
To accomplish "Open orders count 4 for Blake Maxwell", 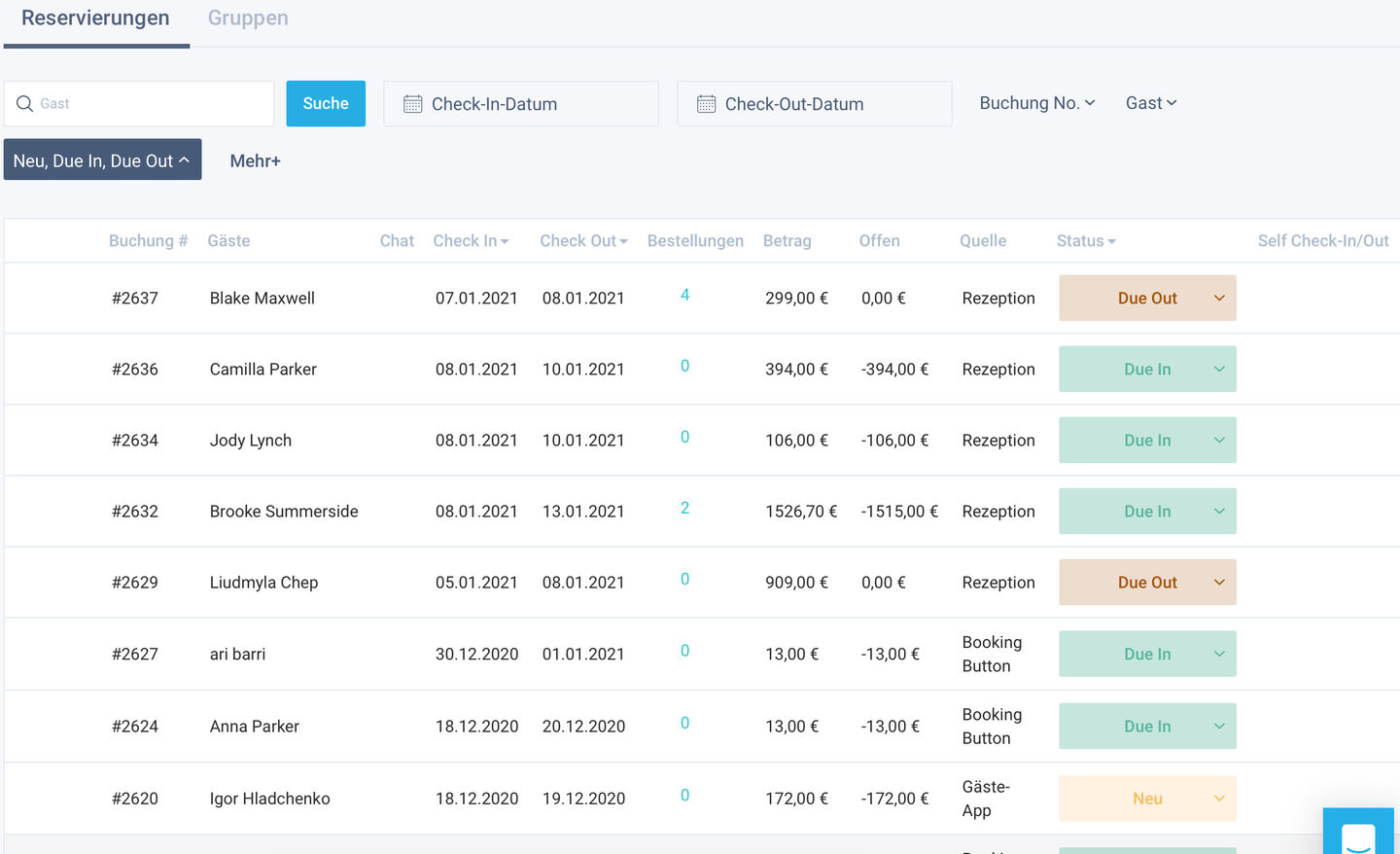I will point(684,295).
